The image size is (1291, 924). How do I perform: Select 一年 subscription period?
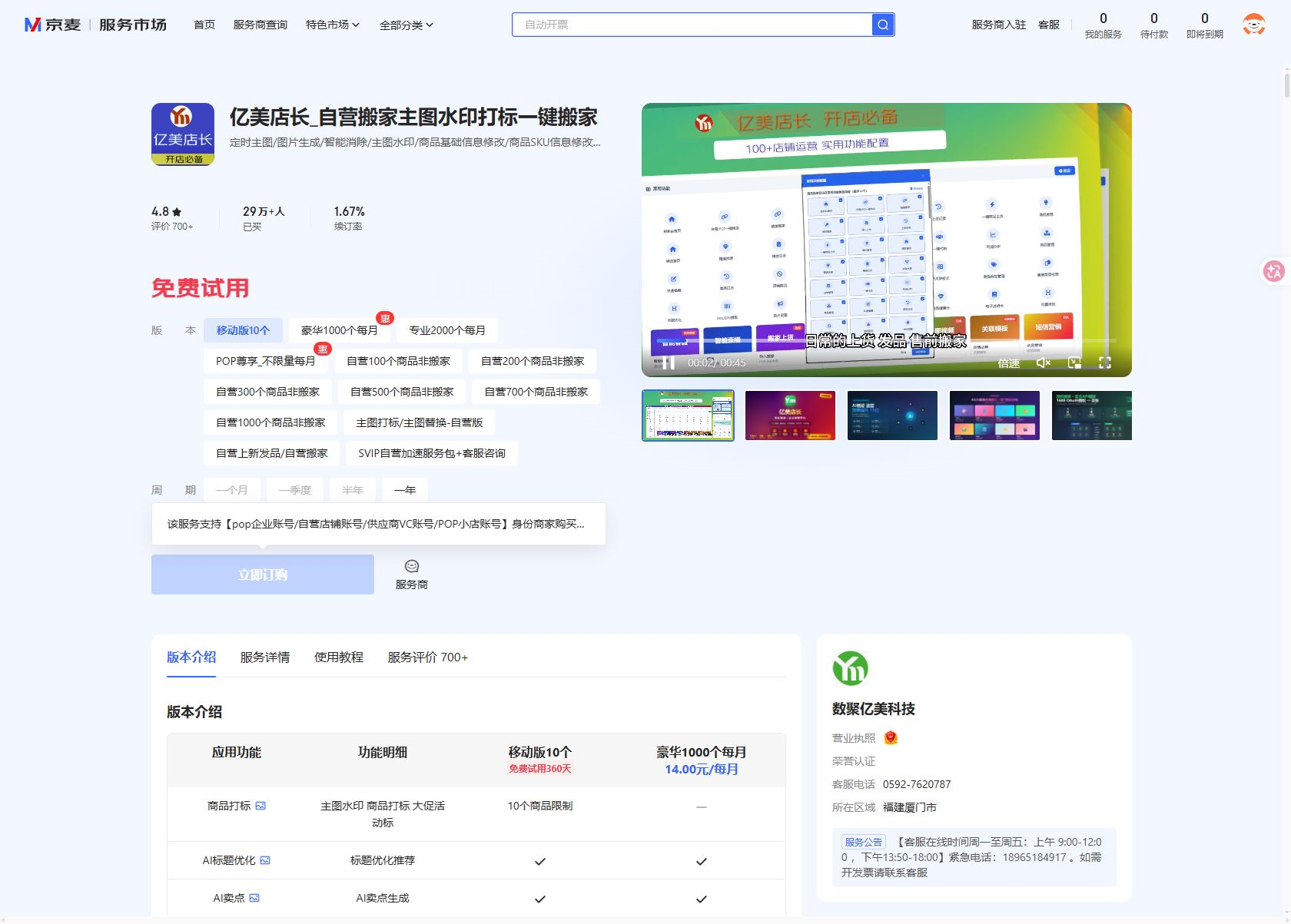click(405, 490)
